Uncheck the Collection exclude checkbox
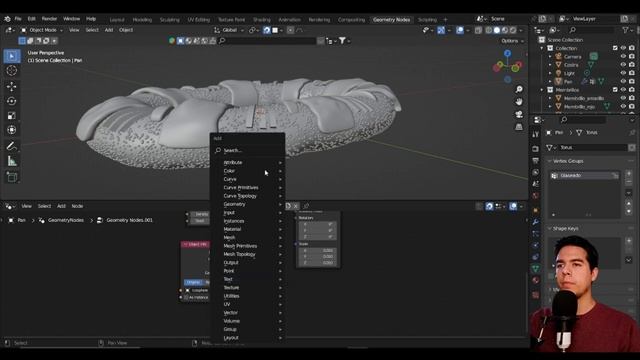Image resolution: width=640 pixels, height=360 pixels. (x=615, y=48)
